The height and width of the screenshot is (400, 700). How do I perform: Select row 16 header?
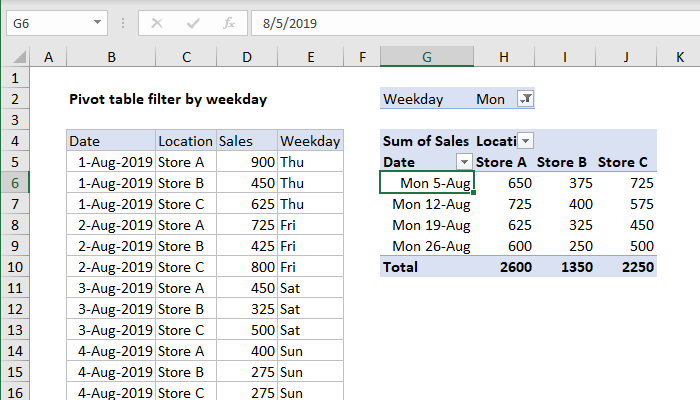tap(15, 393)
